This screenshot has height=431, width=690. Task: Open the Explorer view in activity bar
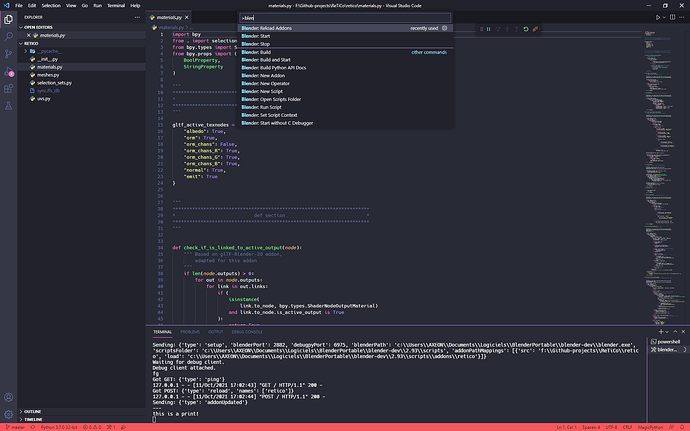pyautogui.click(x=8, y=19)
